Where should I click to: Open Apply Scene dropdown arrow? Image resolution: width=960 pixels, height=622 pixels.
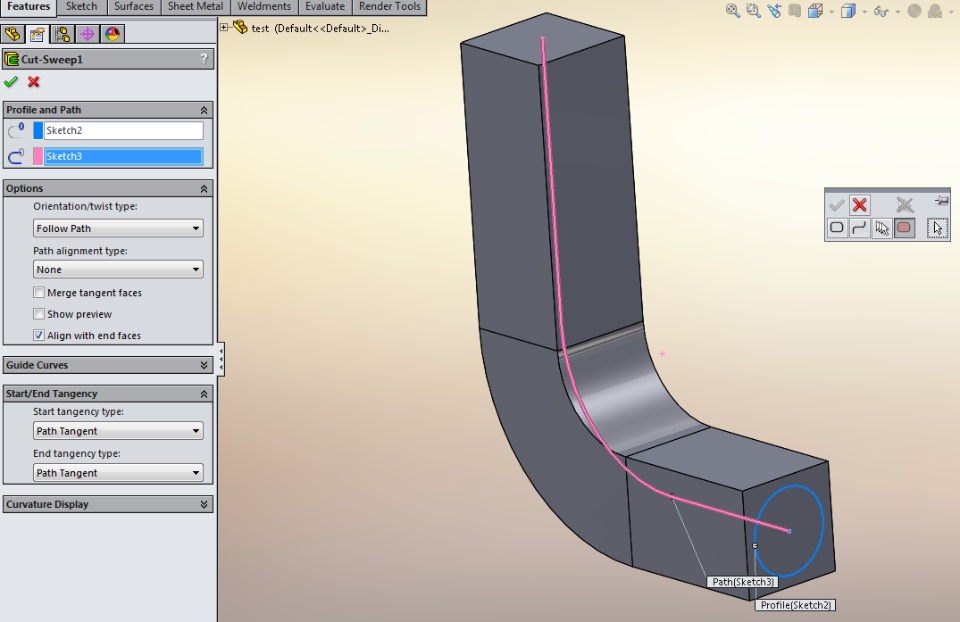[x=951, y=12]
